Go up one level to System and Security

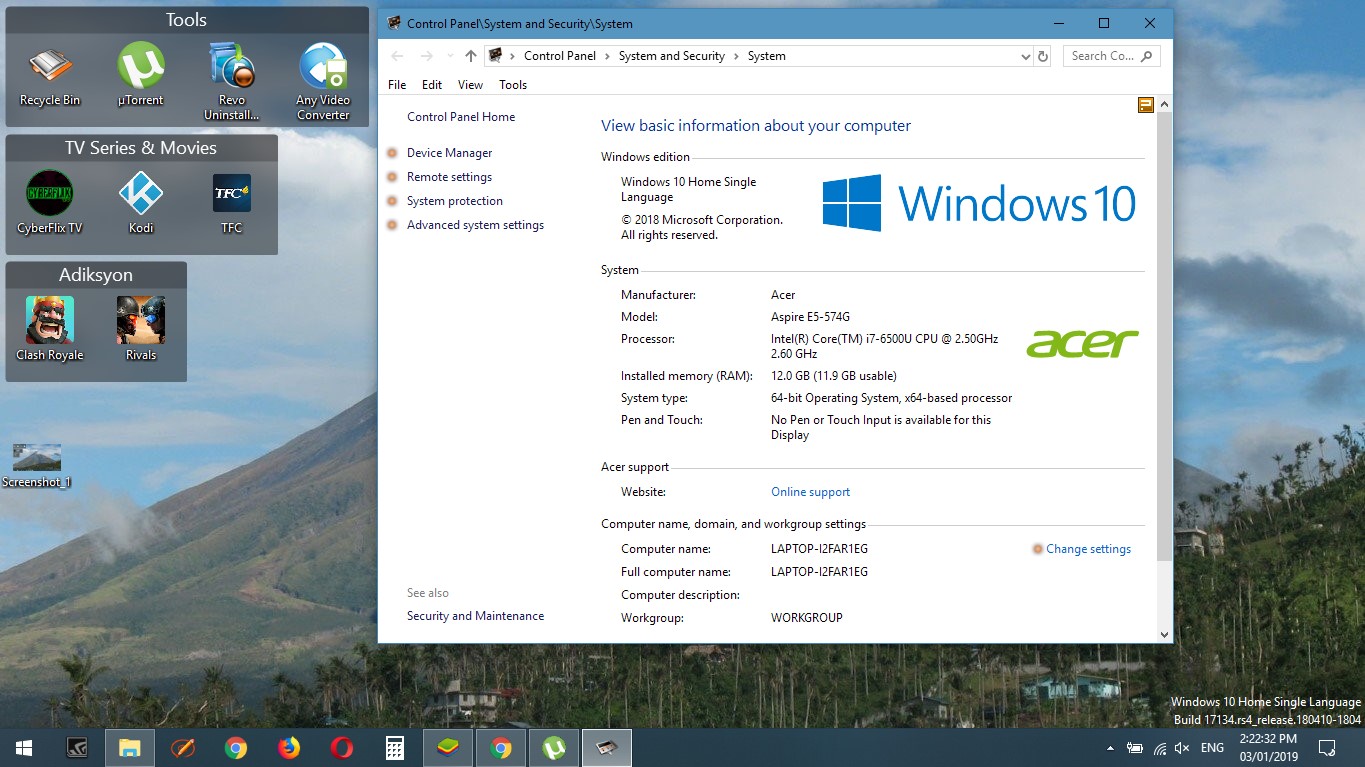click(x=471, y=56)
